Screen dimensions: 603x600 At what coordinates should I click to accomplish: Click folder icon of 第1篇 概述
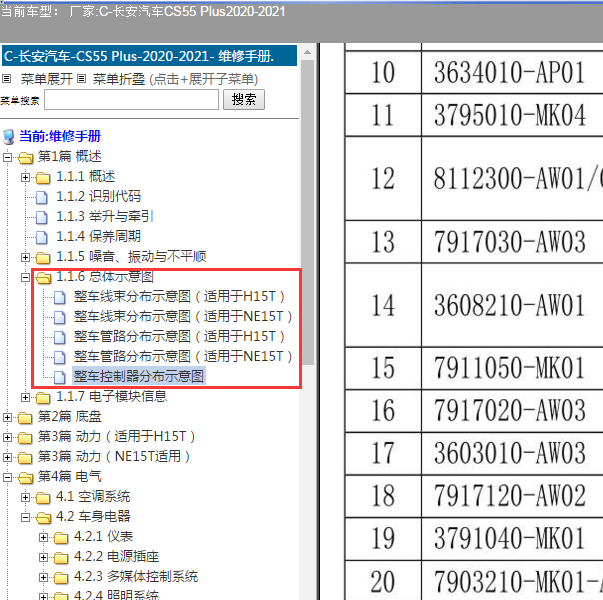(x=26, y=157)
